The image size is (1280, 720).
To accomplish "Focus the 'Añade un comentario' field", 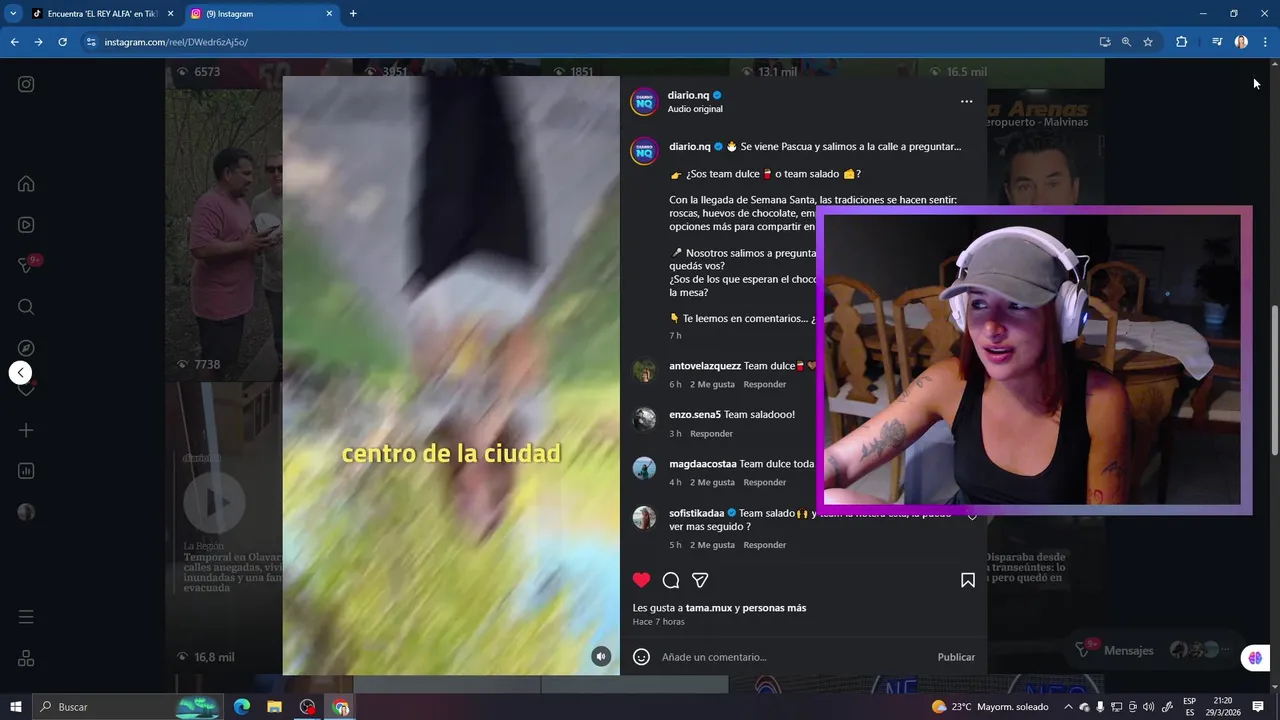I will [x=795, y=657].
